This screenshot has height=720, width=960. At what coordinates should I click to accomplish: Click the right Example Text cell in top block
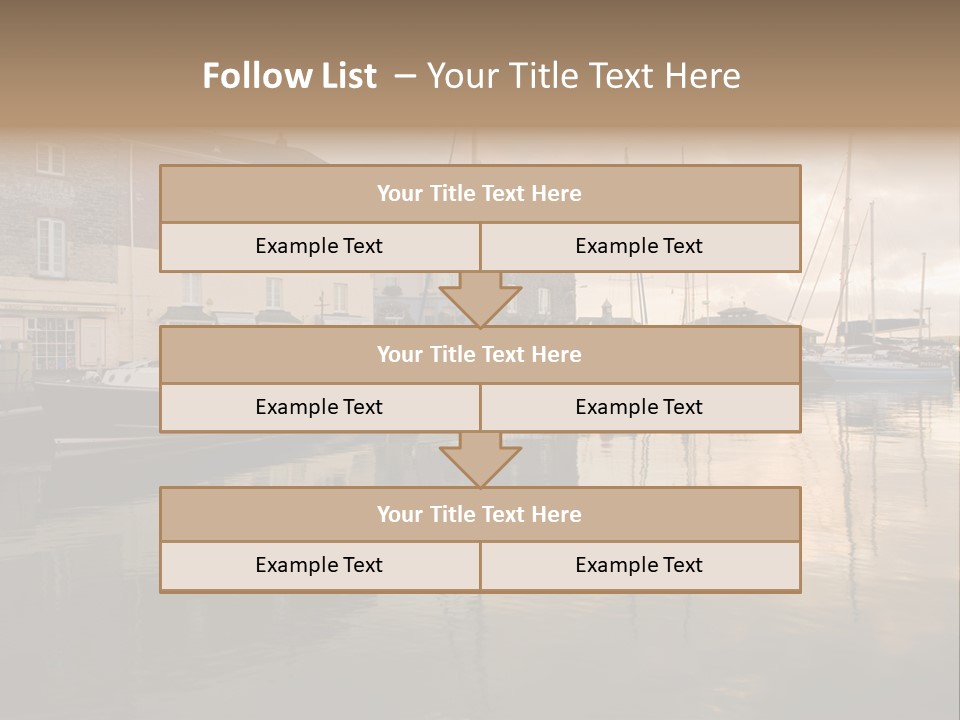tap(639, 246)
